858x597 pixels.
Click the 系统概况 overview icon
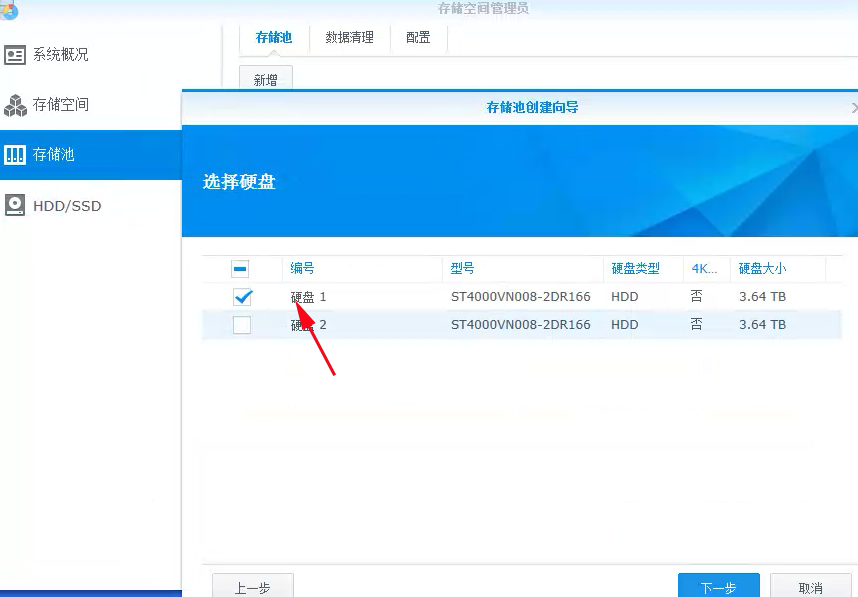pos(15,55)
